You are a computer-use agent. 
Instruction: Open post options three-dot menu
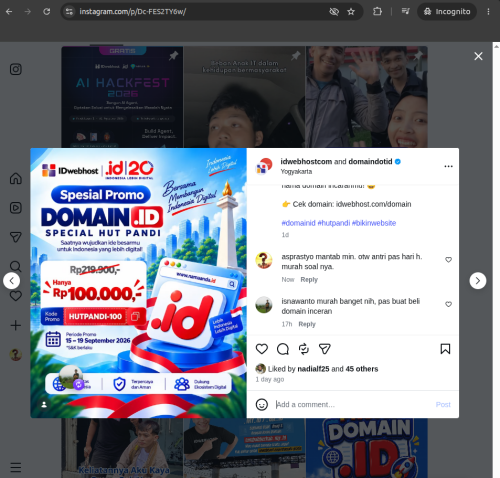[x=448, y=166]
